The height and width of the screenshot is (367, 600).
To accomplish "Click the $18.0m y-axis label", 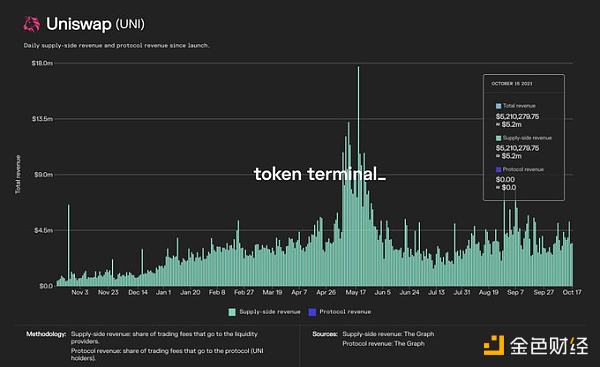I will click(42, 63).
